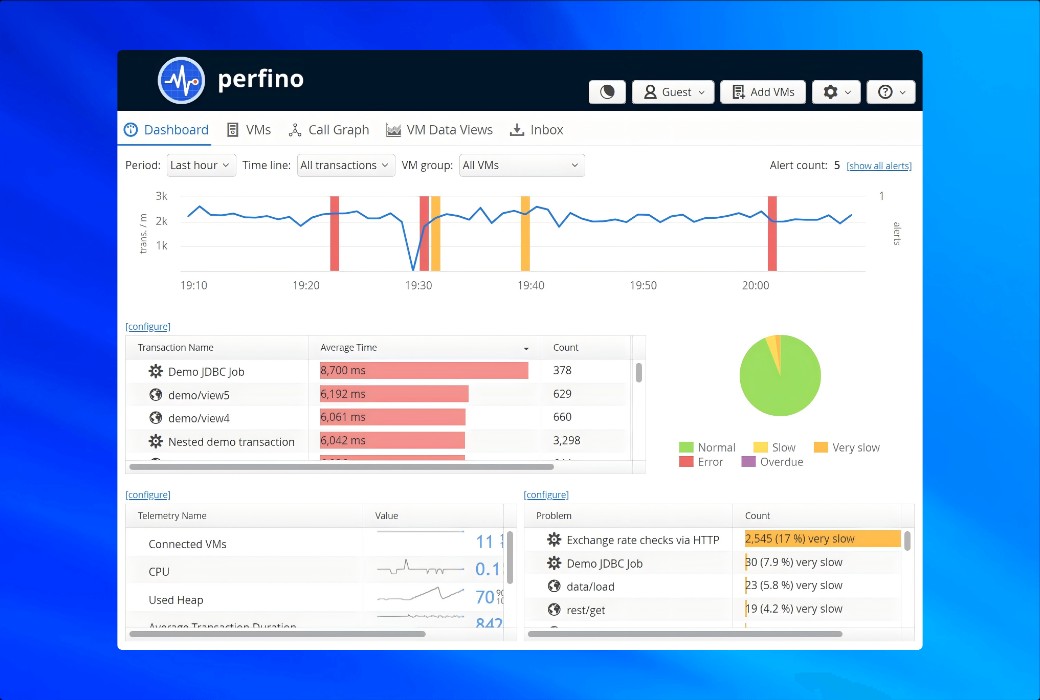Sort transactions by Count column header
Image resolution: width=1040 pixels, height=700 pixels.
586,348
